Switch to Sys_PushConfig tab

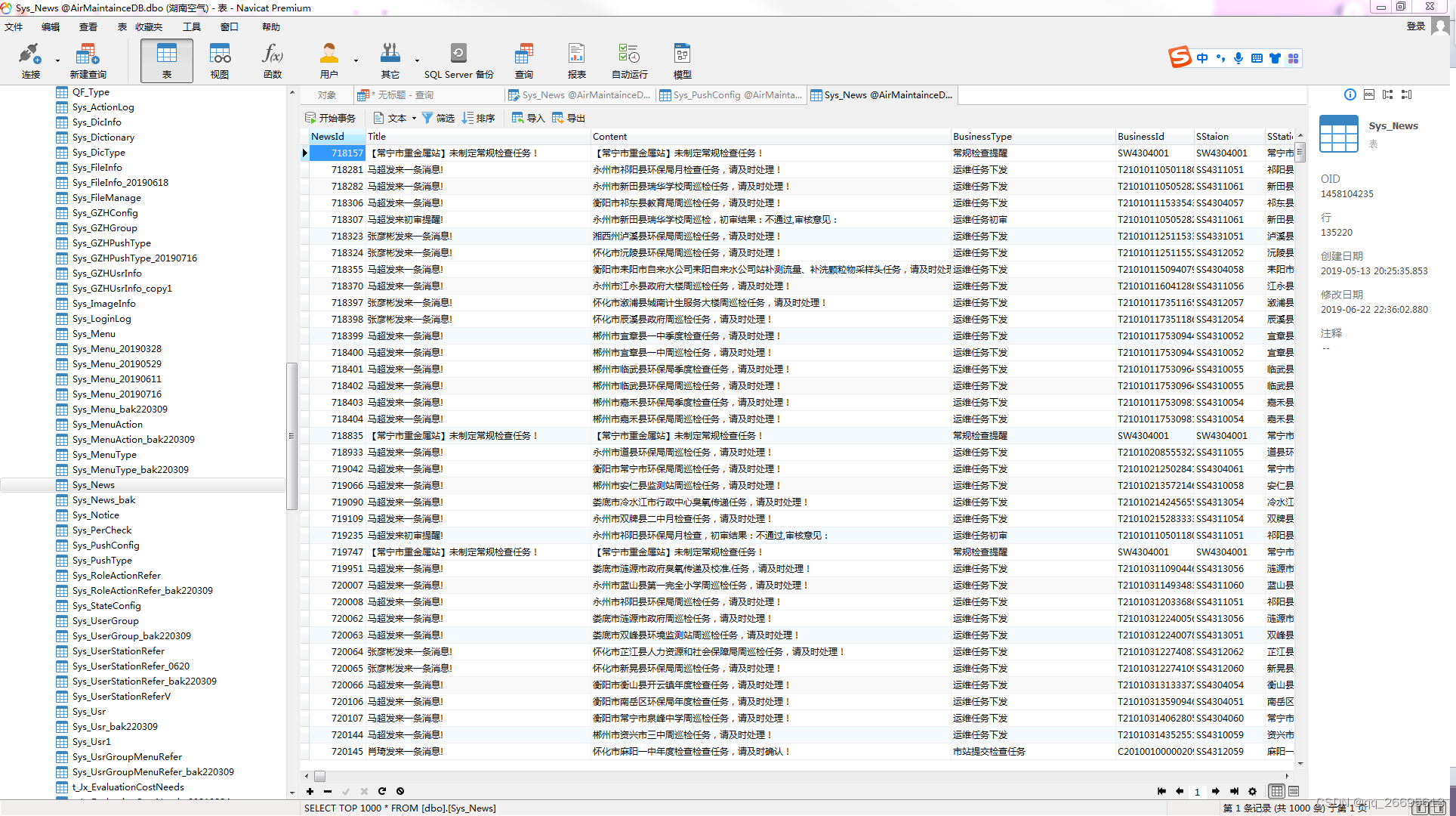[730, 95]
